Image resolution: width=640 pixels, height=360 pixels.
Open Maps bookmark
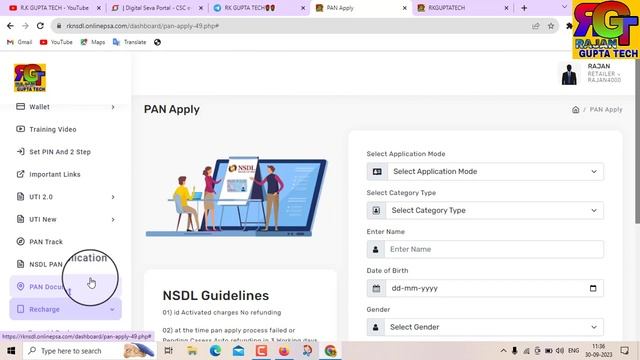tap(93, 42)
